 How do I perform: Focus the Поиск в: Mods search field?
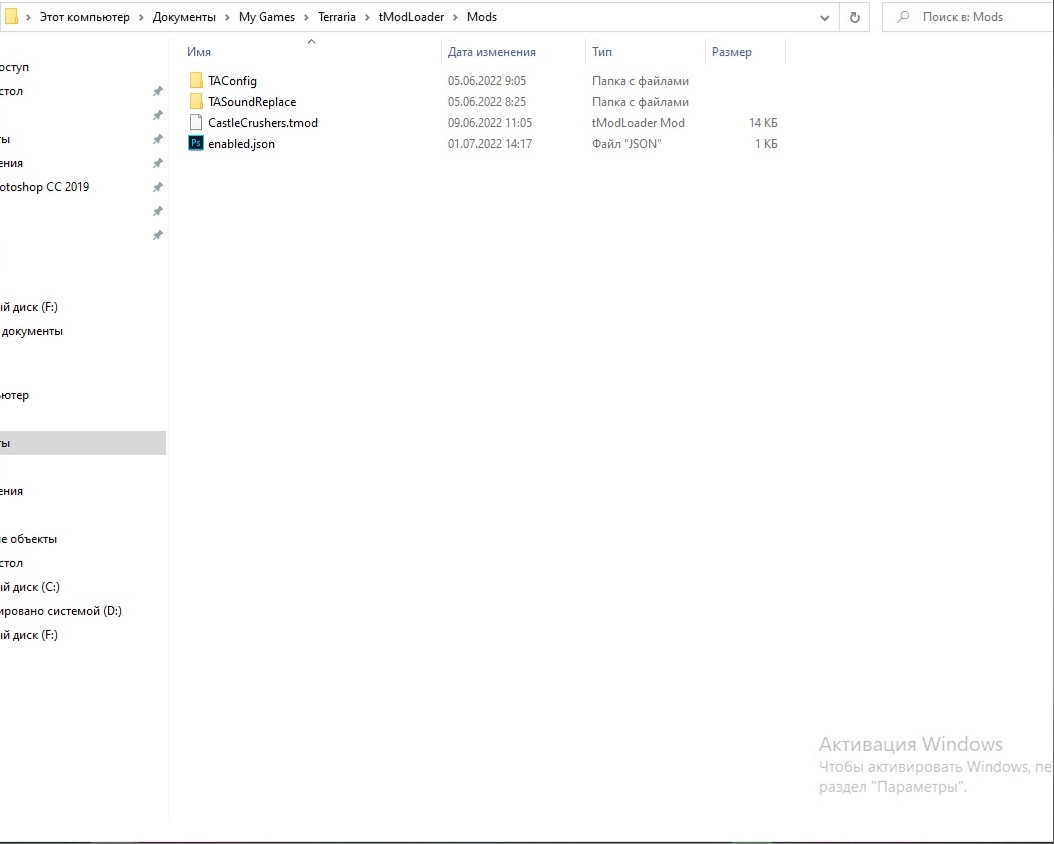tap(968, 17)
